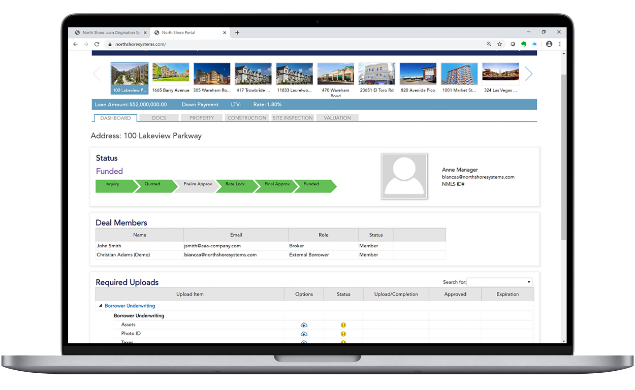Click the Role column header in Deal Members

coord(323,235)
